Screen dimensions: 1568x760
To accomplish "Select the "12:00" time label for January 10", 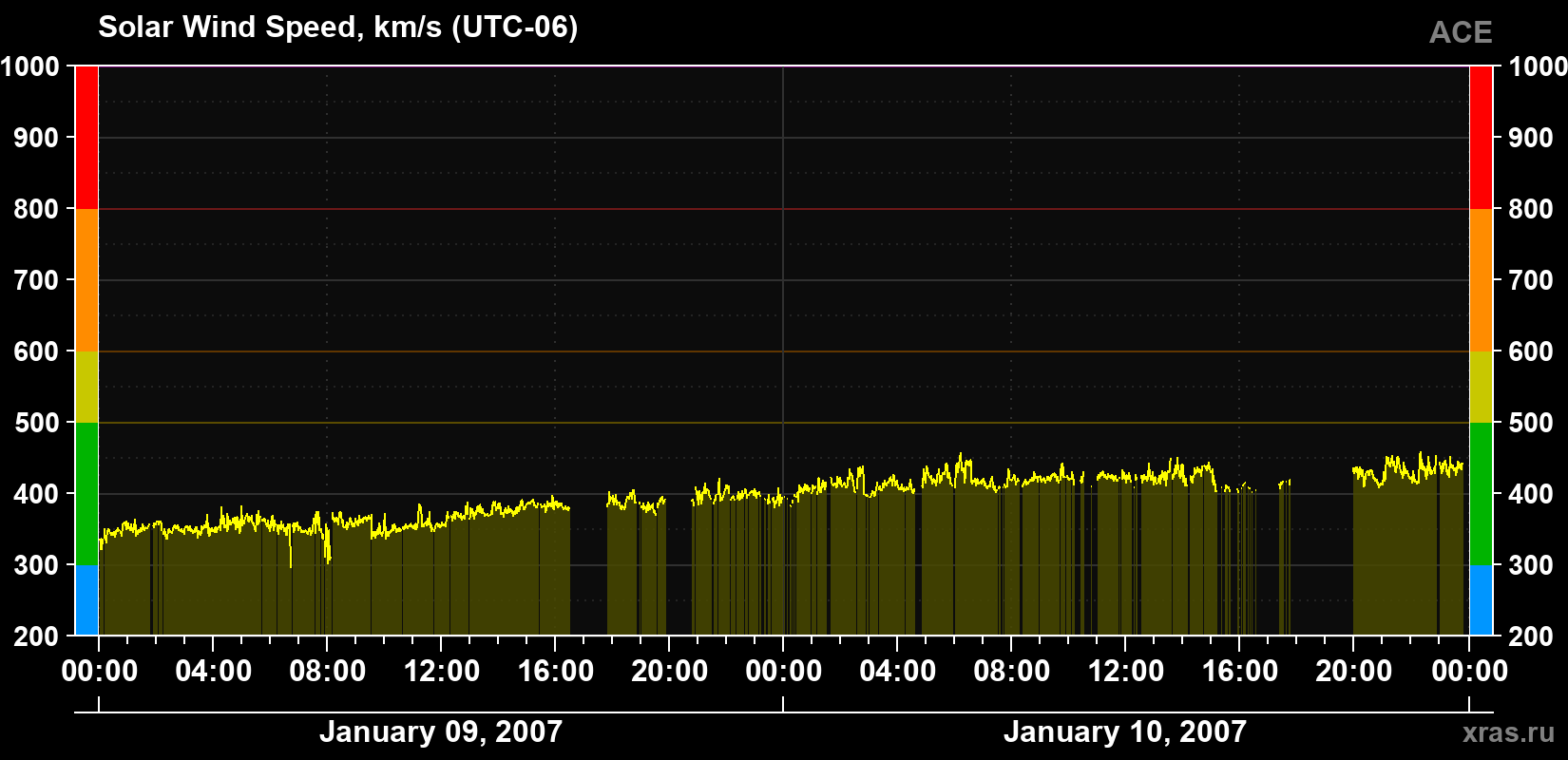I will click(x=1126, y=672).
